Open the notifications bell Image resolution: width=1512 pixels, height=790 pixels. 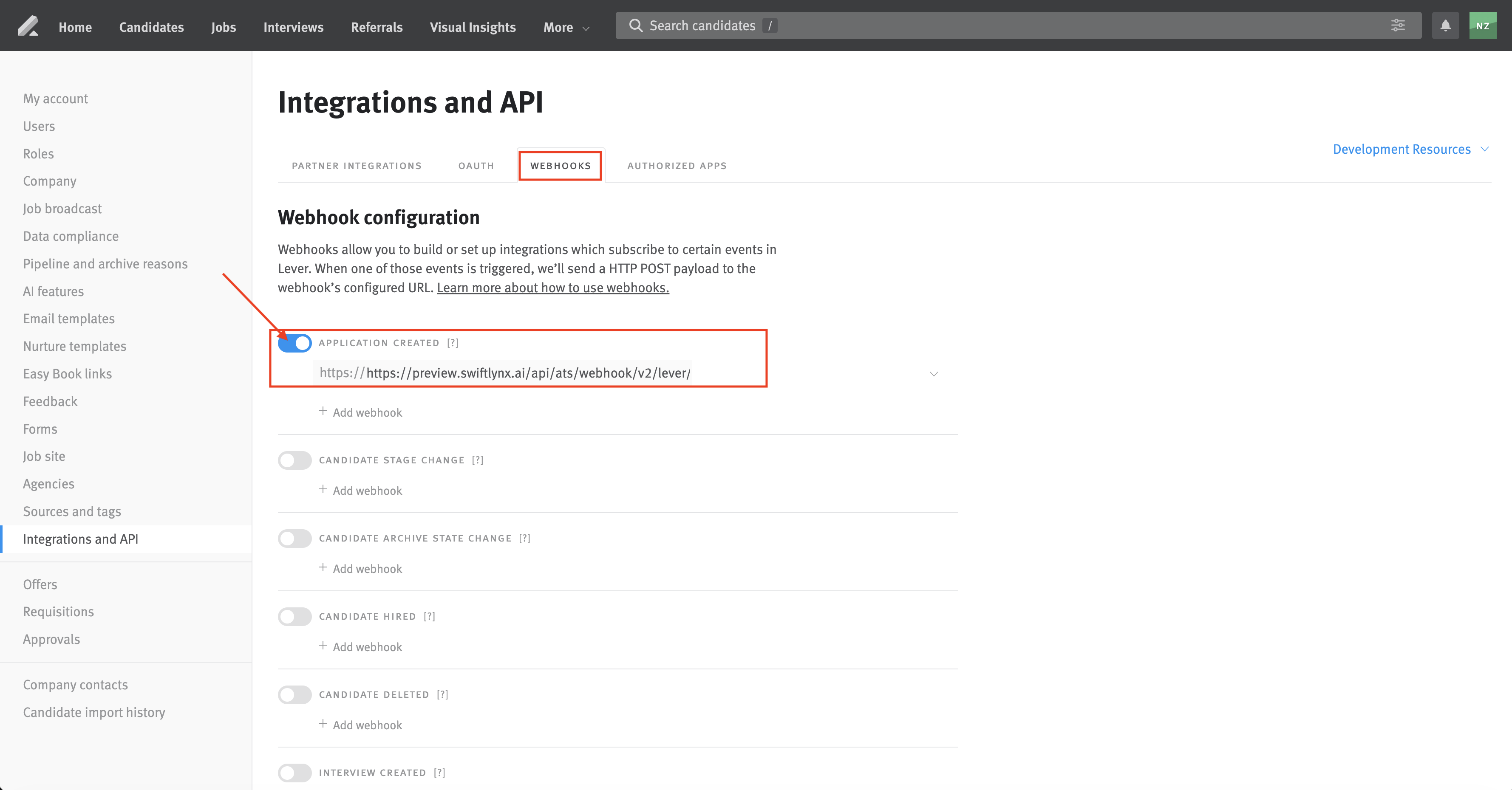(1445, 25)
